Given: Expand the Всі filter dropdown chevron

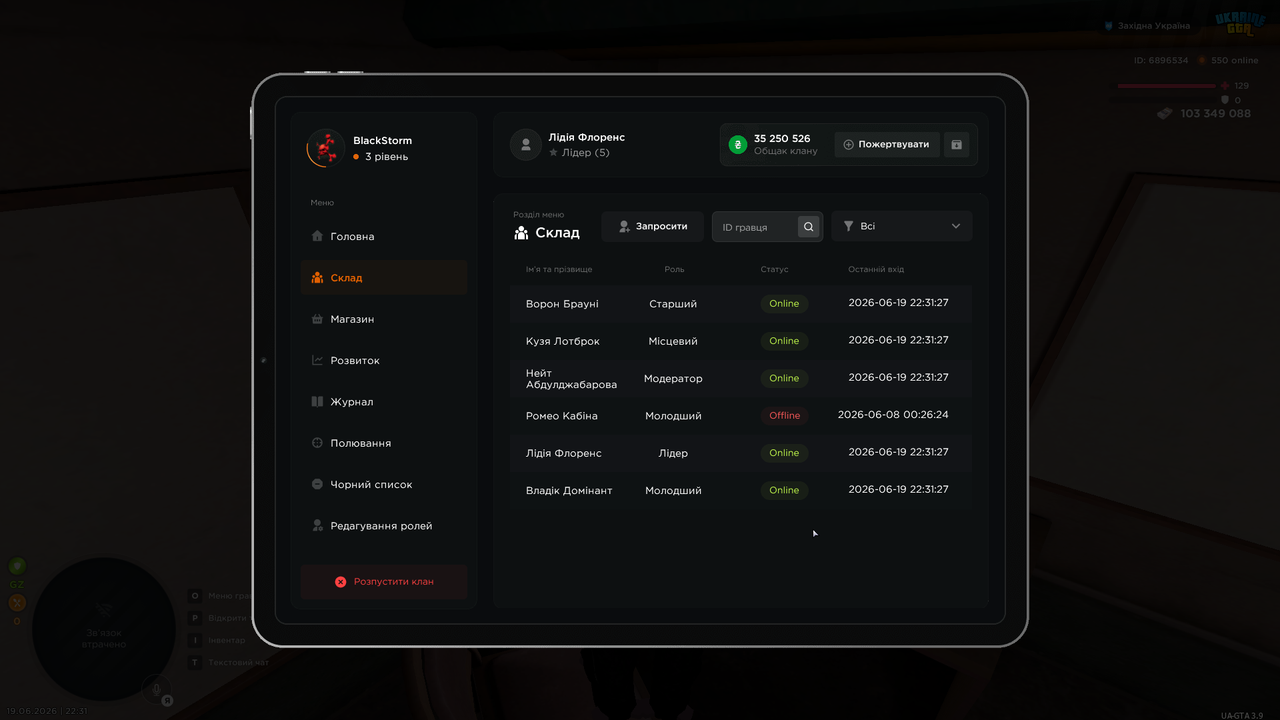Looking at the screenshot, I should (x=955, y=226).
